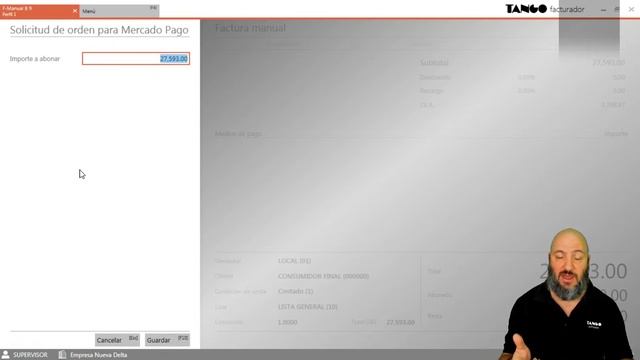Screen dimensions: 640x360
Task: Click the SUPERVISOR status bar text
Action: (30, 355)
